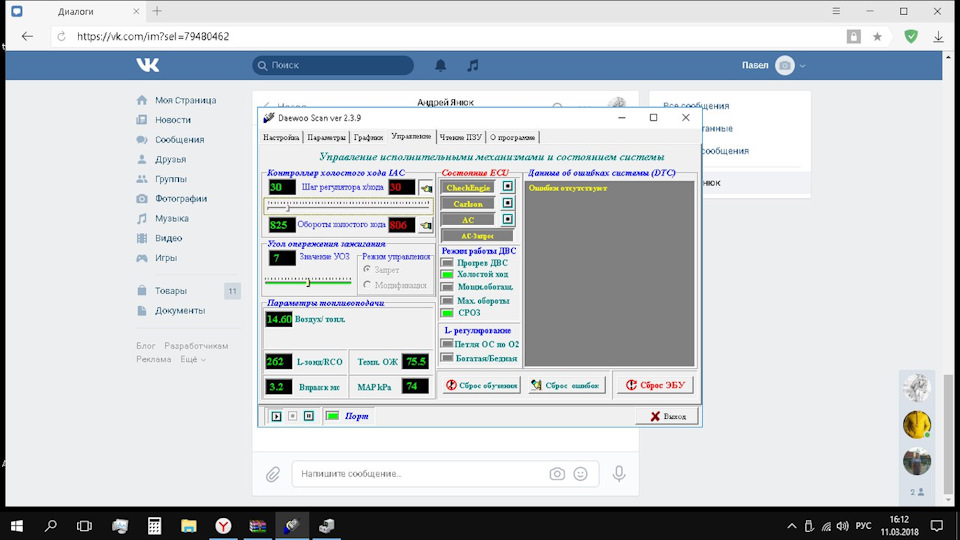Open the VK music note icon
The width and height of the screenshot is (960, 540).
[473, 66]
